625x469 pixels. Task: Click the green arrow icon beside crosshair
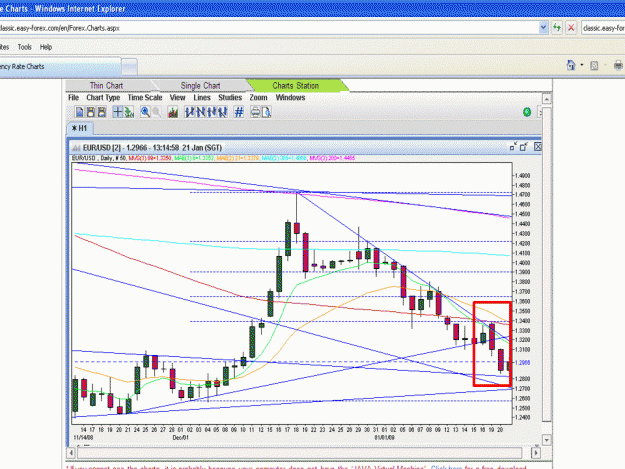pos(129,112)
